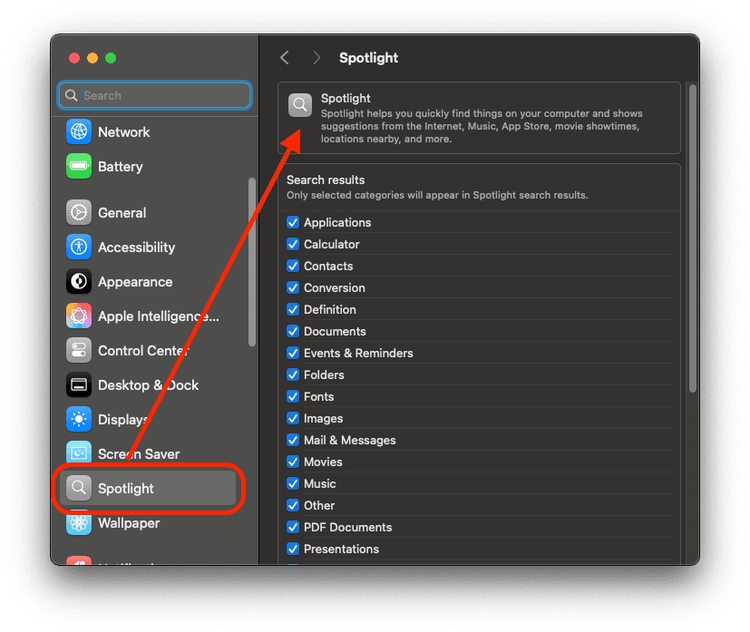The height and width of the screenshot is (632, 750).
Task: Open Screen Saver settings in sidebar
Action: [x=138, y=454]
